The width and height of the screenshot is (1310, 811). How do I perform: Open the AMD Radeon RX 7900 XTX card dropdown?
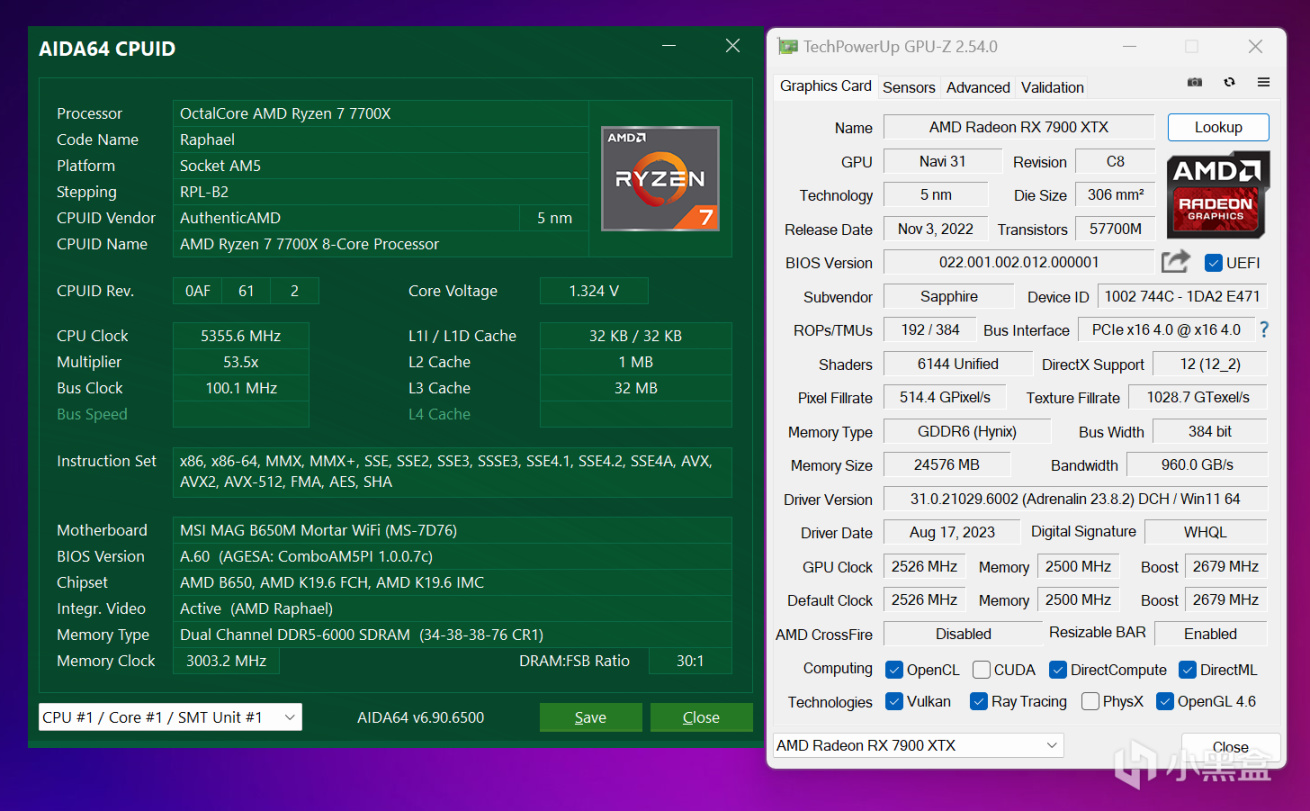[918, 745]
